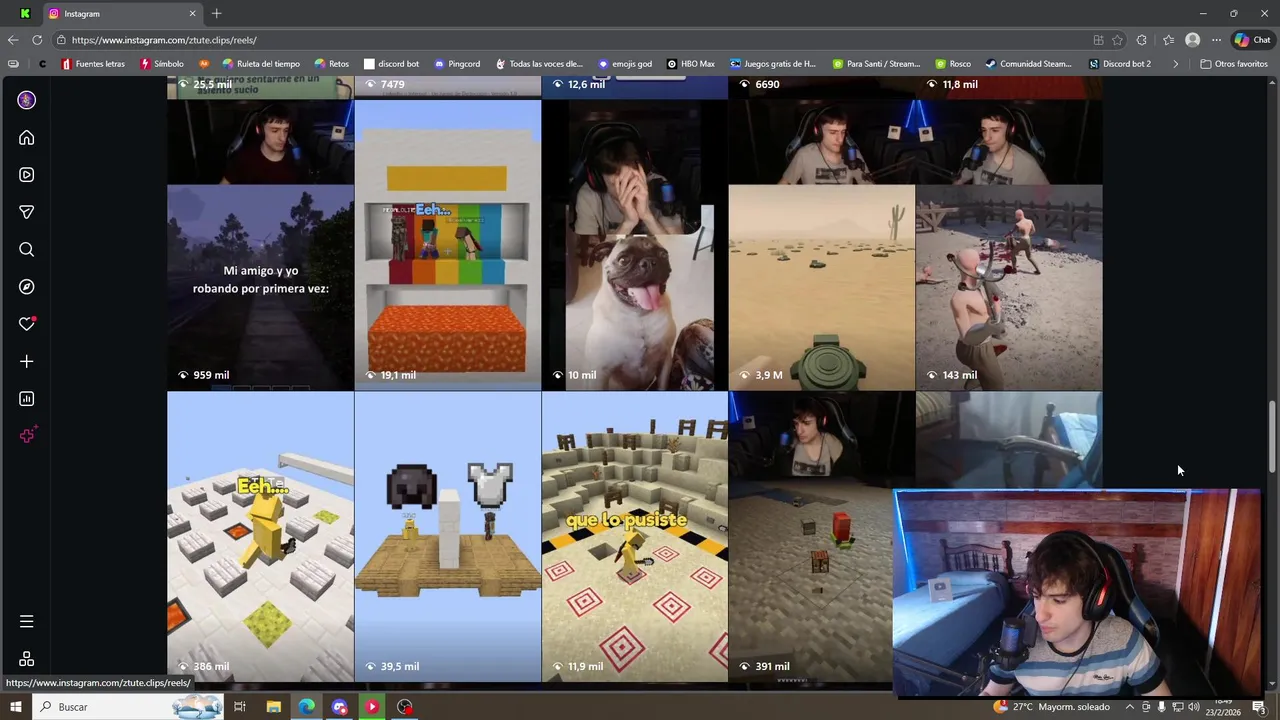Open rainbow Minecraft reel 19,1 mil
This screenshot has height=720, width=1280.
tap(448, 245)
